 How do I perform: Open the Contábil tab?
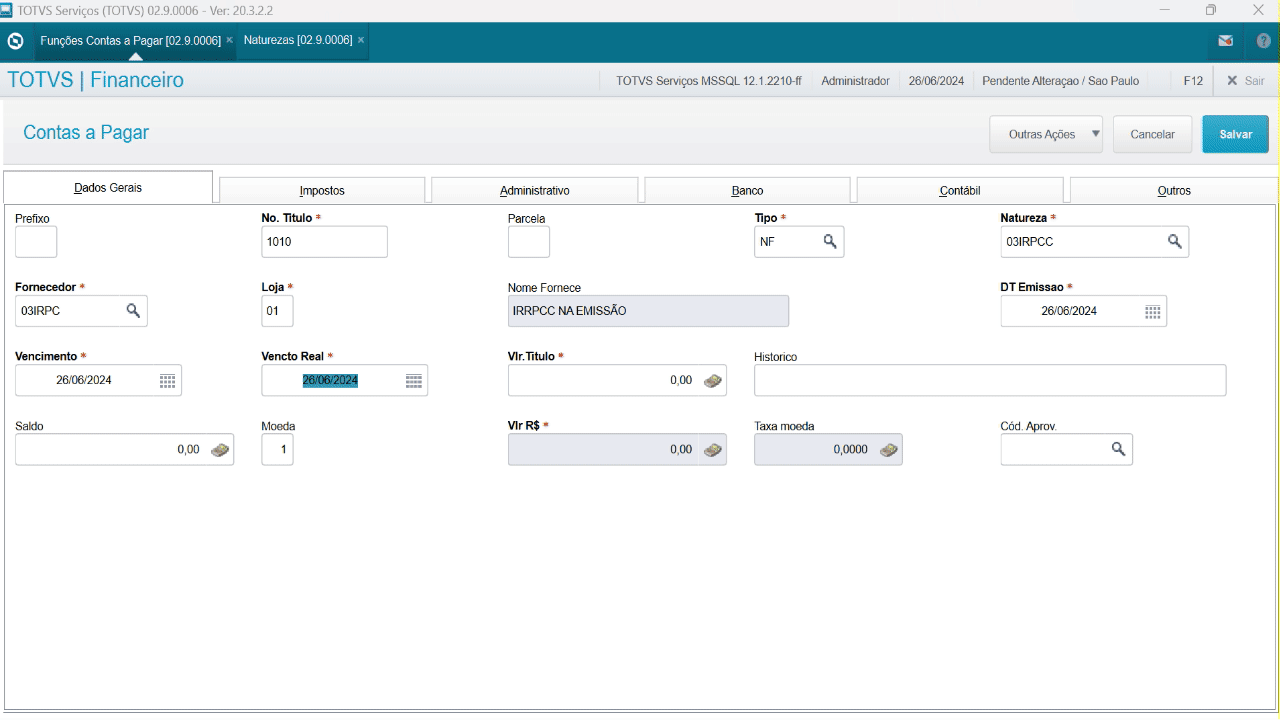pos(960,190)
